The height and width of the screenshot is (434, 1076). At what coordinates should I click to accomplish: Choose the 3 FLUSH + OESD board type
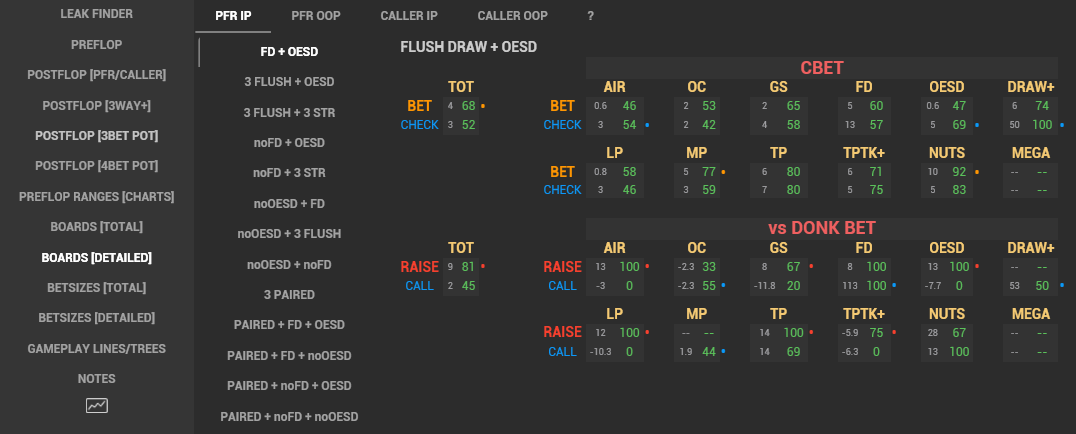click(289, 82)
